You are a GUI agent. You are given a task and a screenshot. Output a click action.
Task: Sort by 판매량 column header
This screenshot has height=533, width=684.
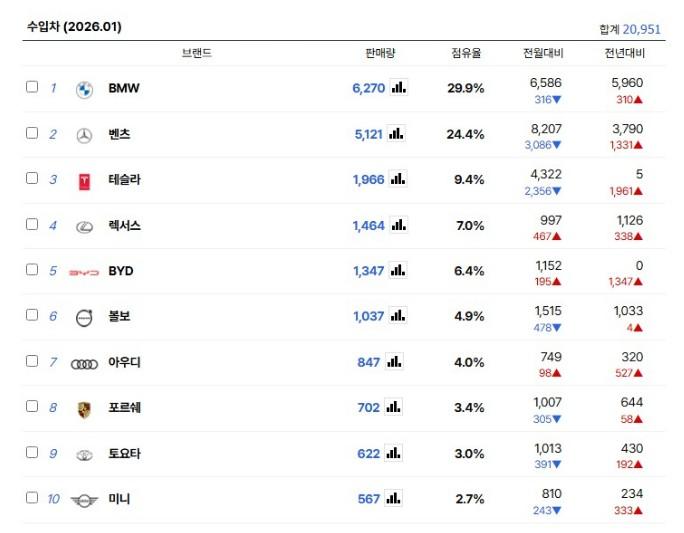point(382,53)
